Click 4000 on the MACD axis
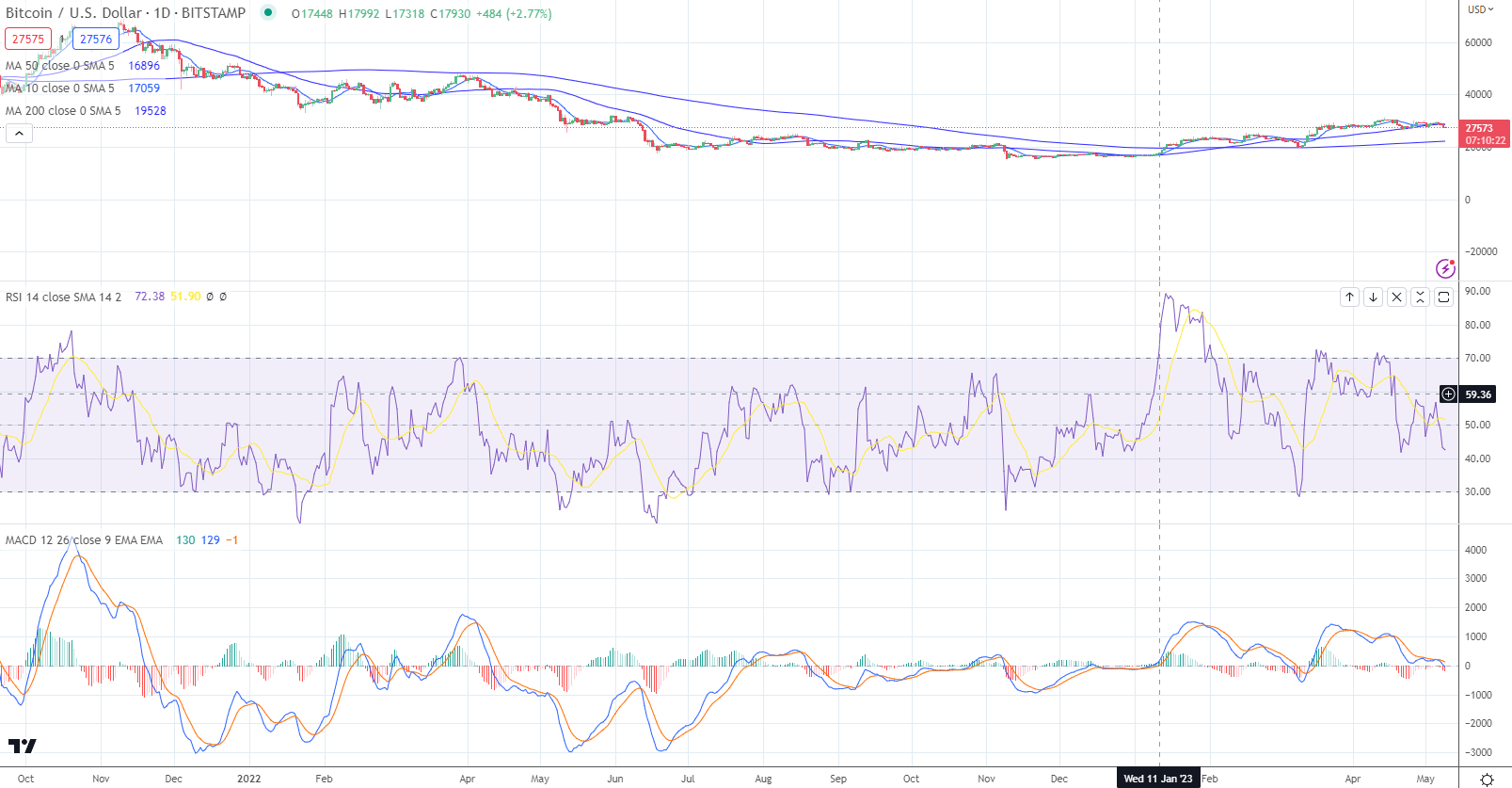The height and width of the screenshot is (788, 1512). click(x=1476, y=550)
